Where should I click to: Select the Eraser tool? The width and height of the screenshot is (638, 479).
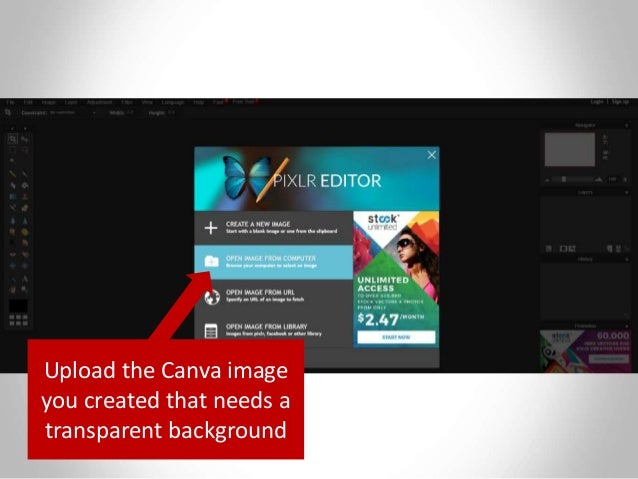(13, 185)
